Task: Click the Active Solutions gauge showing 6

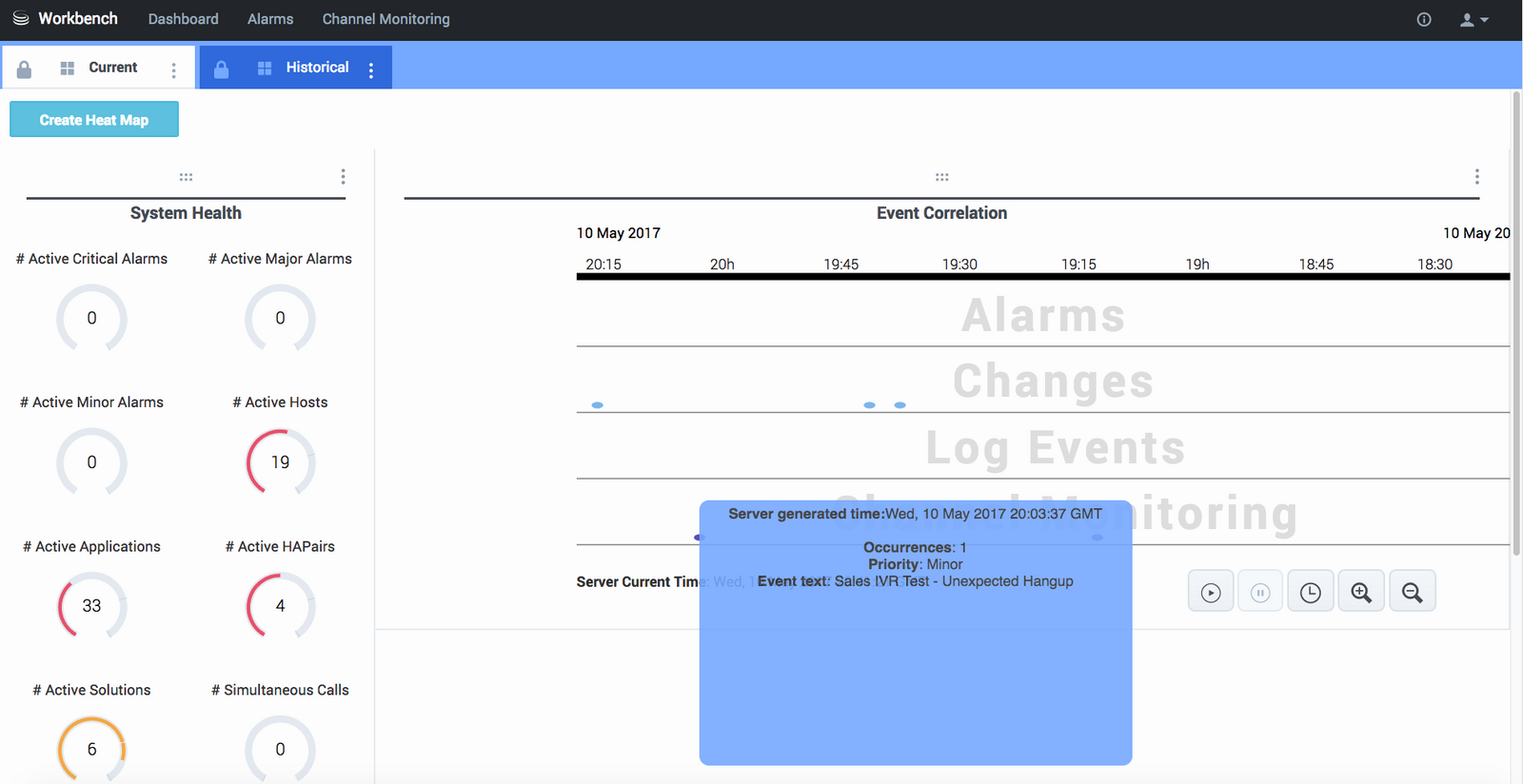Action: [91, 750]
